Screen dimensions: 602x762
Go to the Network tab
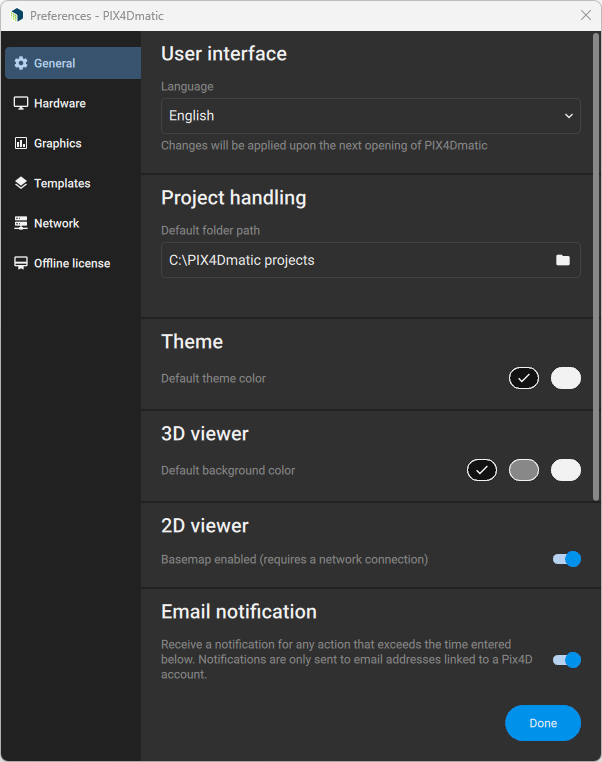point(73,223)
